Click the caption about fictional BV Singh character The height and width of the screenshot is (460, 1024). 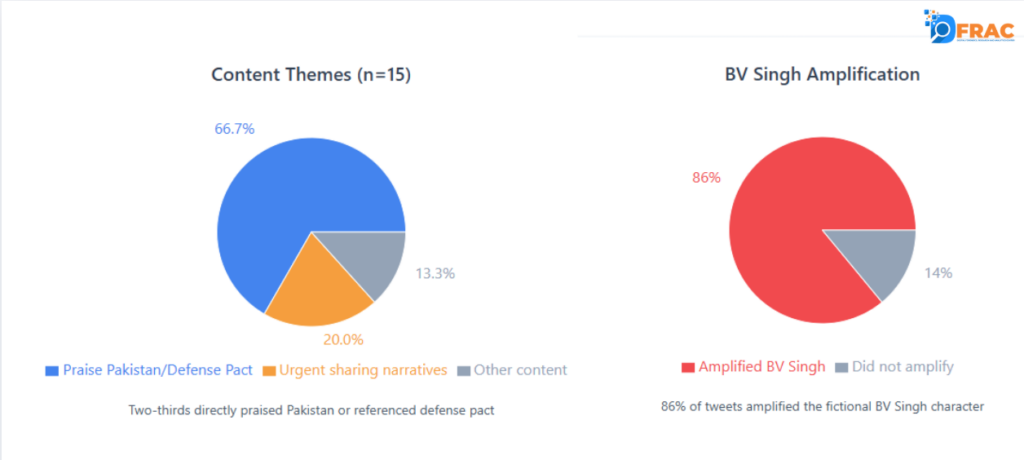click(822, 407)
